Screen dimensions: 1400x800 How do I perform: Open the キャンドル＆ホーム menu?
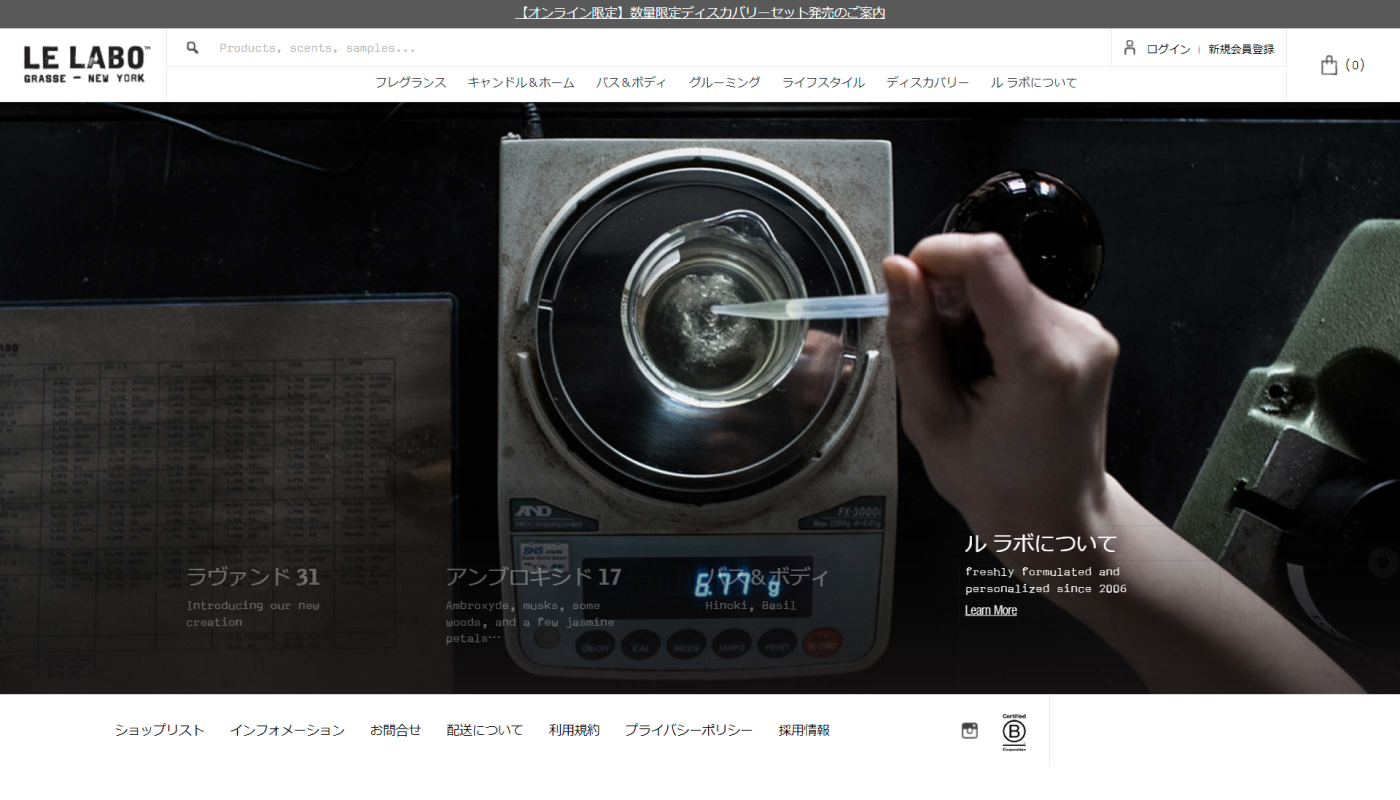click(519, 82)
